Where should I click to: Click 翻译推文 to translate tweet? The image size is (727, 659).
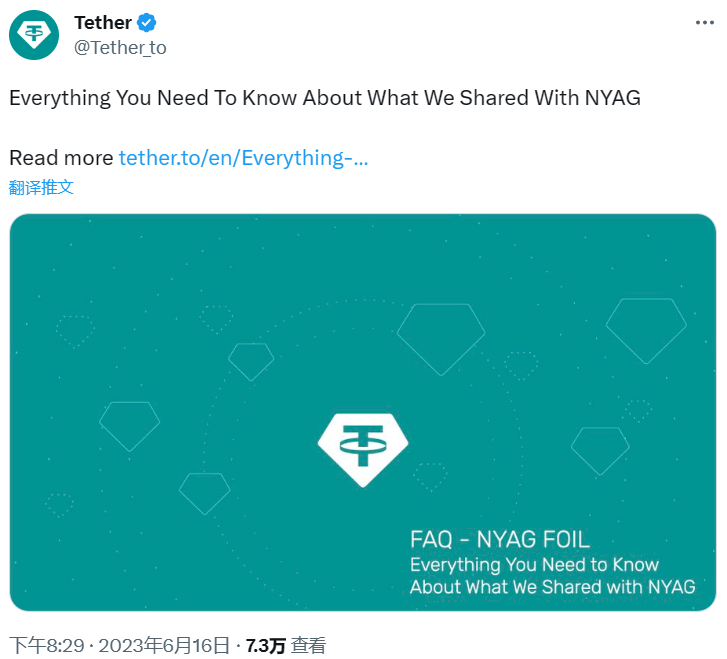click(x=41, y=187)
